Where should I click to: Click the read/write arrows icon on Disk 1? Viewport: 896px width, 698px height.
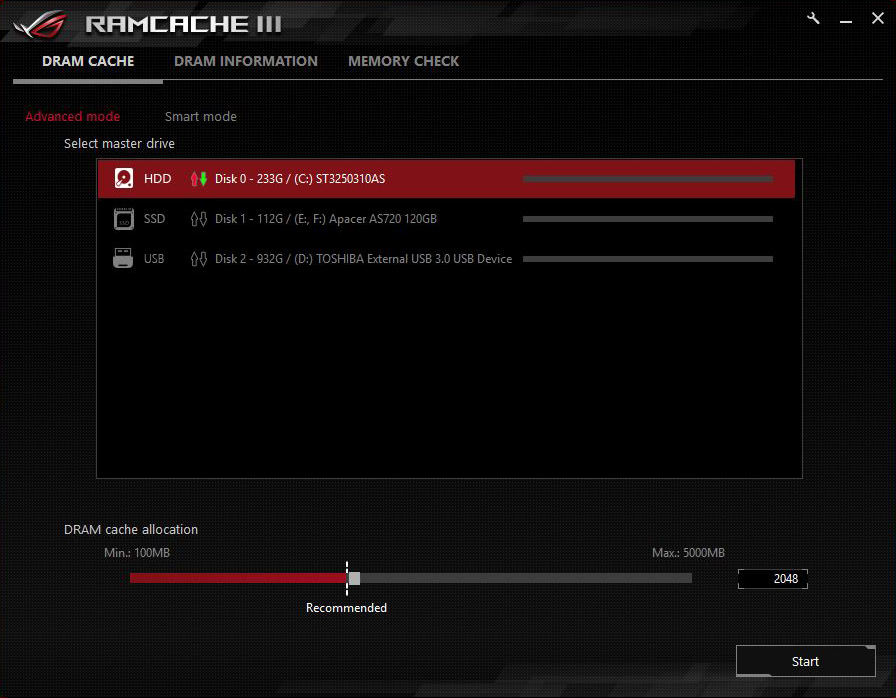tap(198, 219)
